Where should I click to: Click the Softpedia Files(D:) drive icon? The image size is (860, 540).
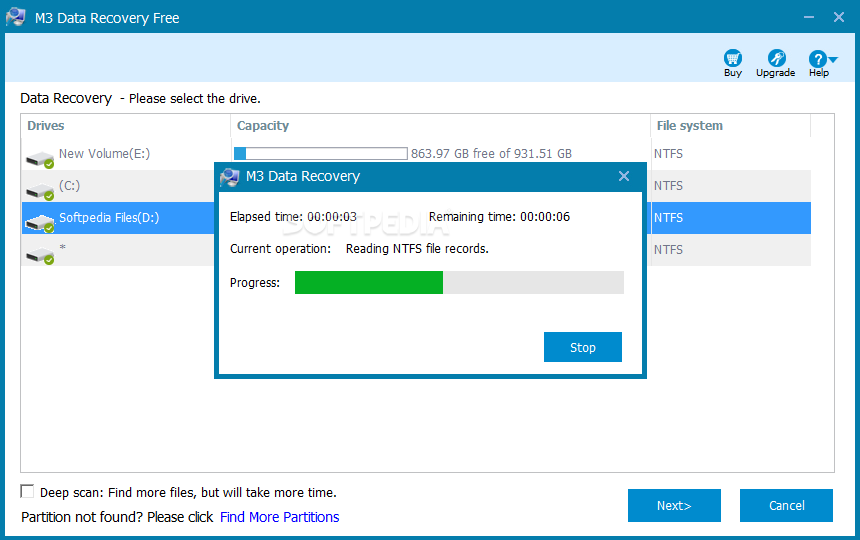(39, 223)
